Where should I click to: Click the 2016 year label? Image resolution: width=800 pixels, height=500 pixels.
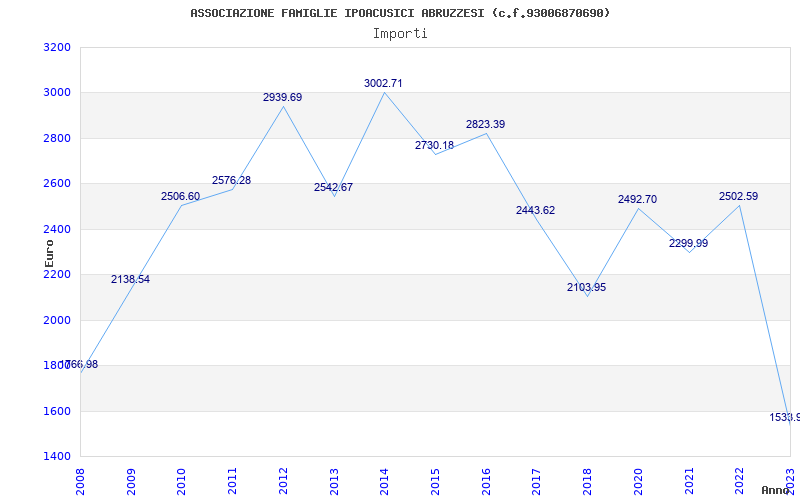coord(486,482)
